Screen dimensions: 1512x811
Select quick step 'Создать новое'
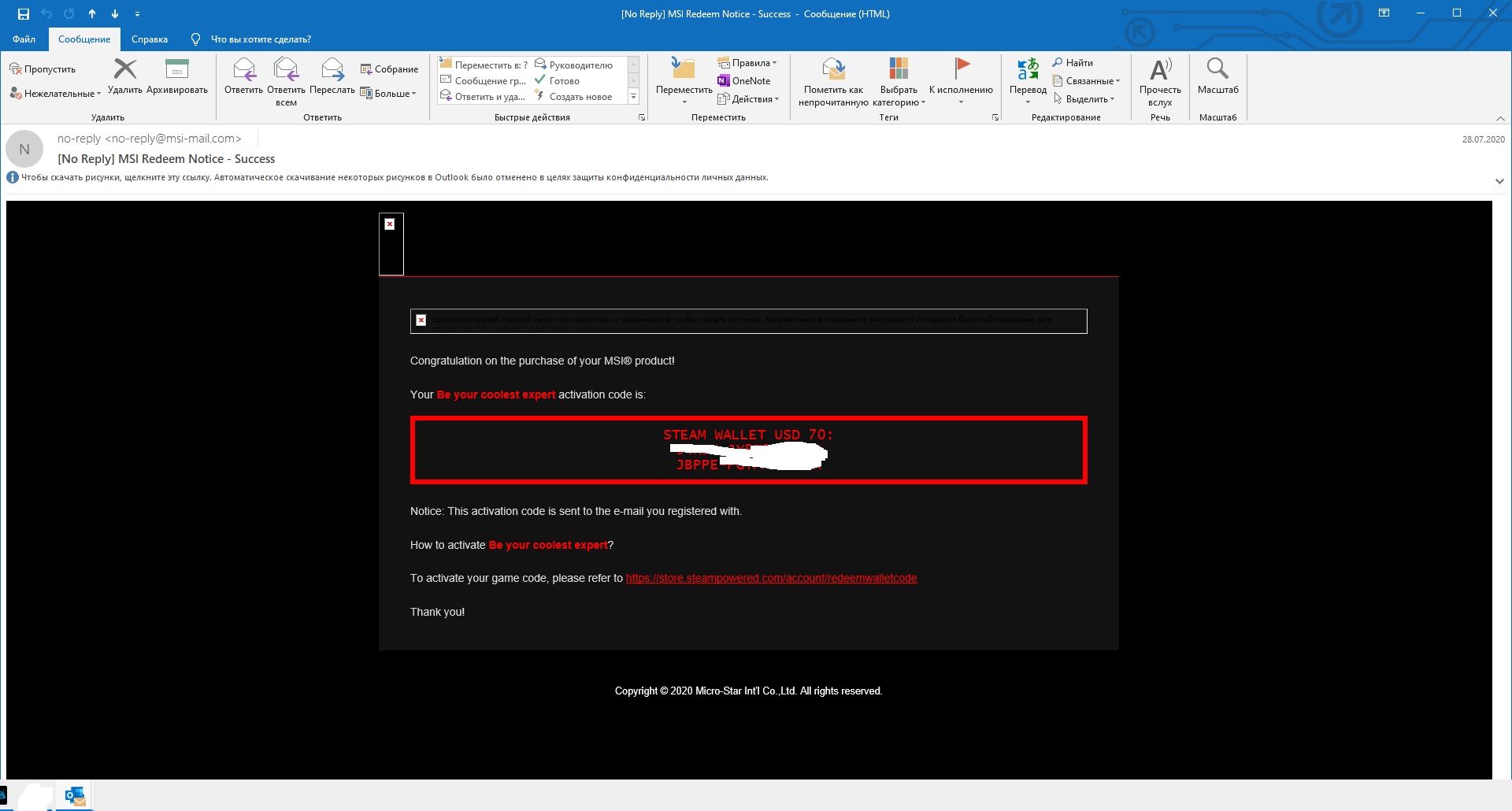pyautogui.click(x=573, y=97)
